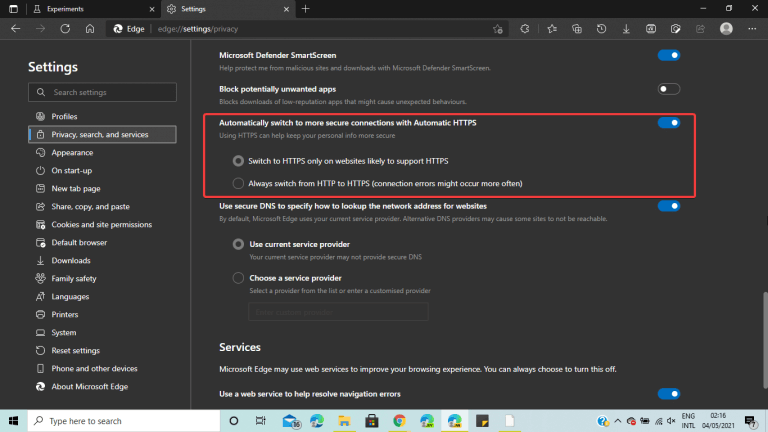
Task: Open Downloads settings section
Action: pyautogui.click(x=102, y=261)
